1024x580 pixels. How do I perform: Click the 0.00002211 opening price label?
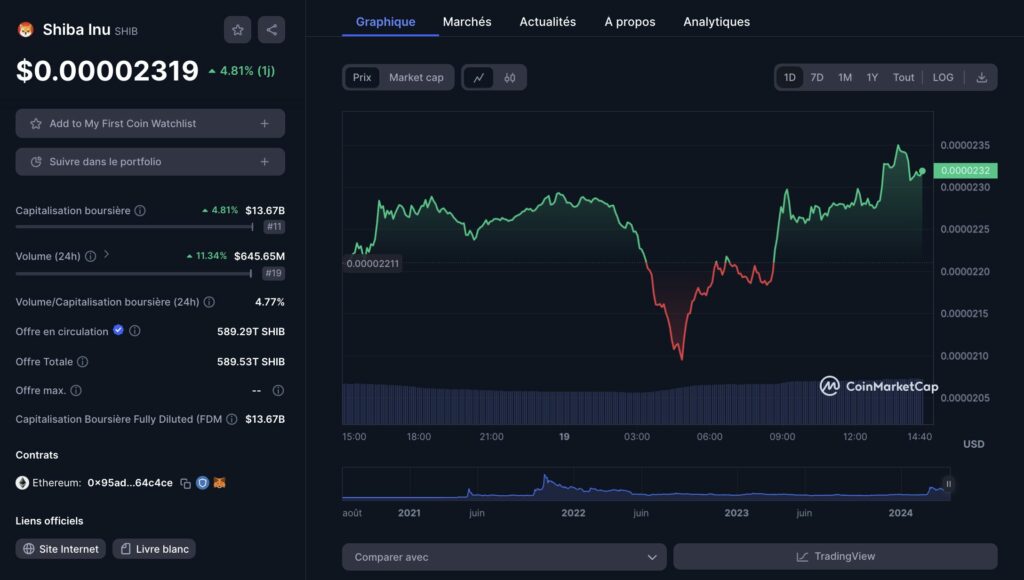coord(372,264)
